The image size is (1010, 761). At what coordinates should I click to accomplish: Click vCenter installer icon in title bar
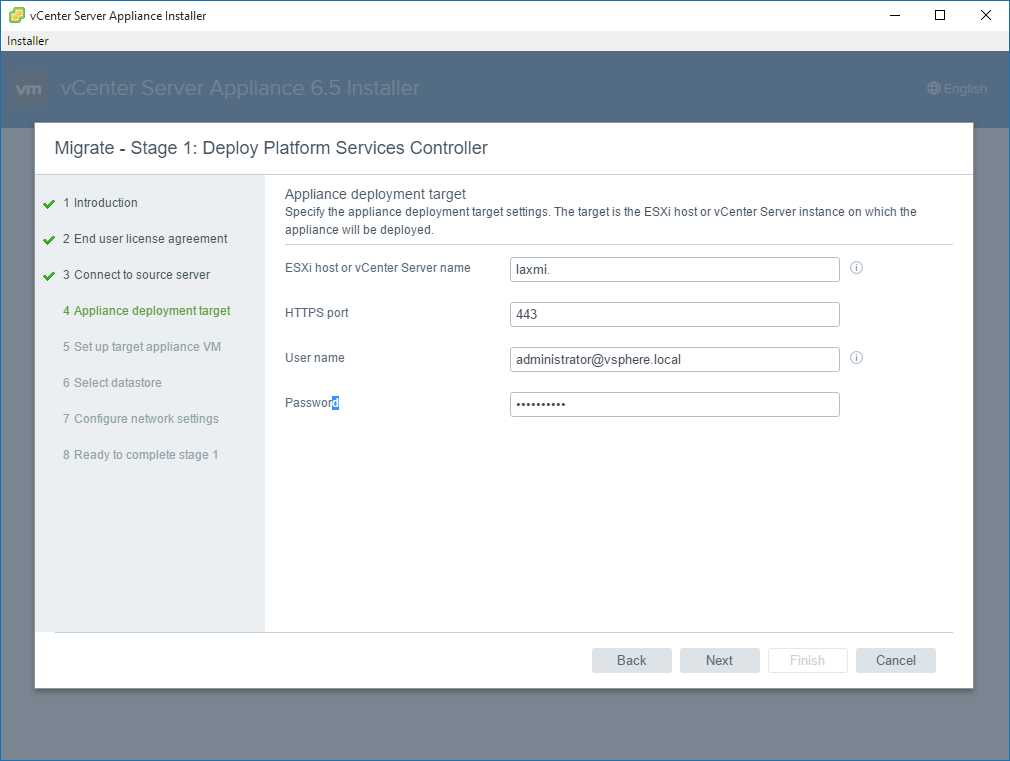17,16
